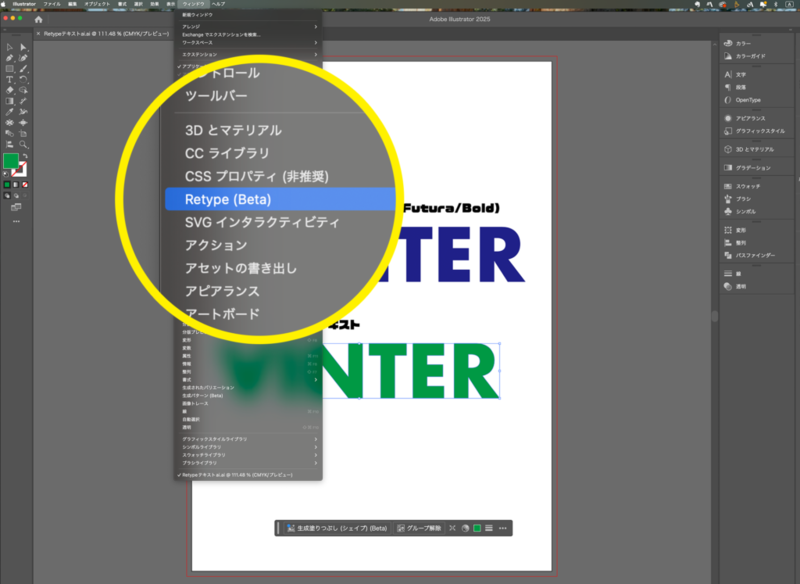Image resolution: width=800 pixels, height=584 pixels.
Task: Click Default Fill and Stroke icon
Action: 6,174
